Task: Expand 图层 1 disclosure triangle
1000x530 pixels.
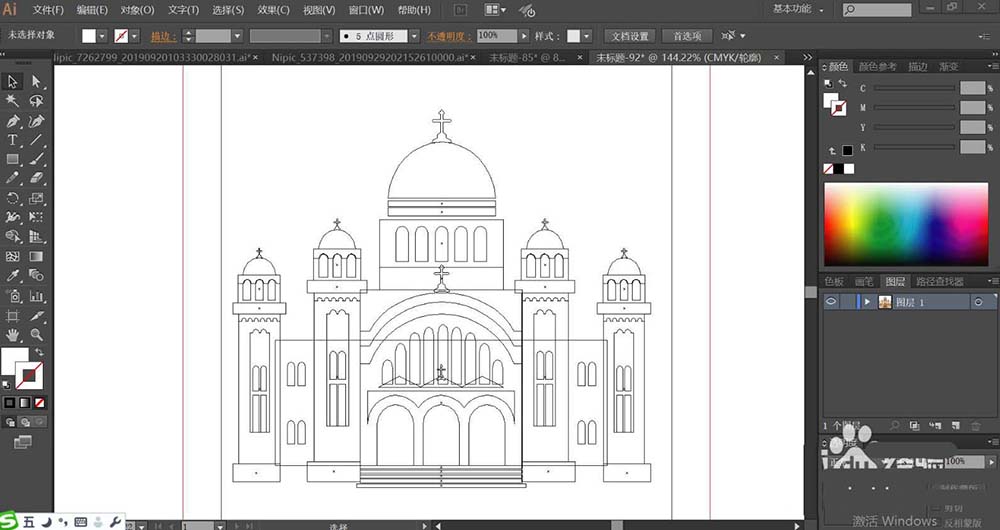Action: [867, 302]
